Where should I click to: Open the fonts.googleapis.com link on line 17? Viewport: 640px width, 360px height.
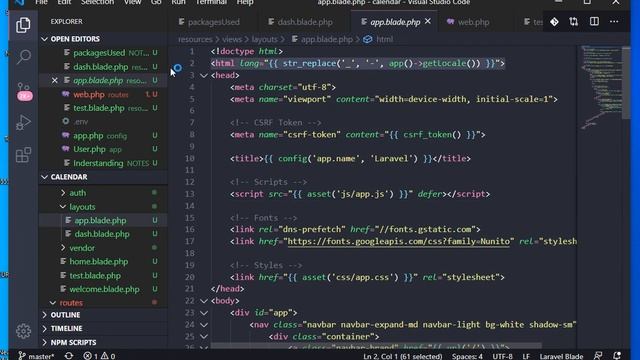[398, 241]
